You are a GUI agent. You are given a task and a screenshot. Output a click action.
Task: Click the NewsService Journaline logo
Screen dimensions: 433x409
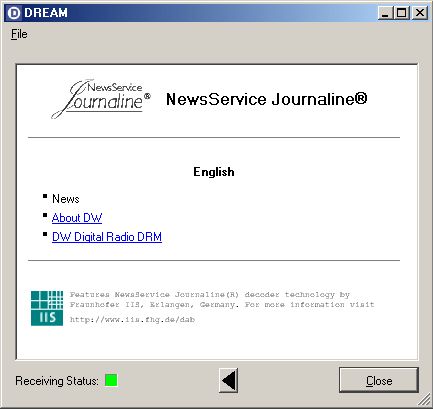pyautogui.click(x=101, y=99)
